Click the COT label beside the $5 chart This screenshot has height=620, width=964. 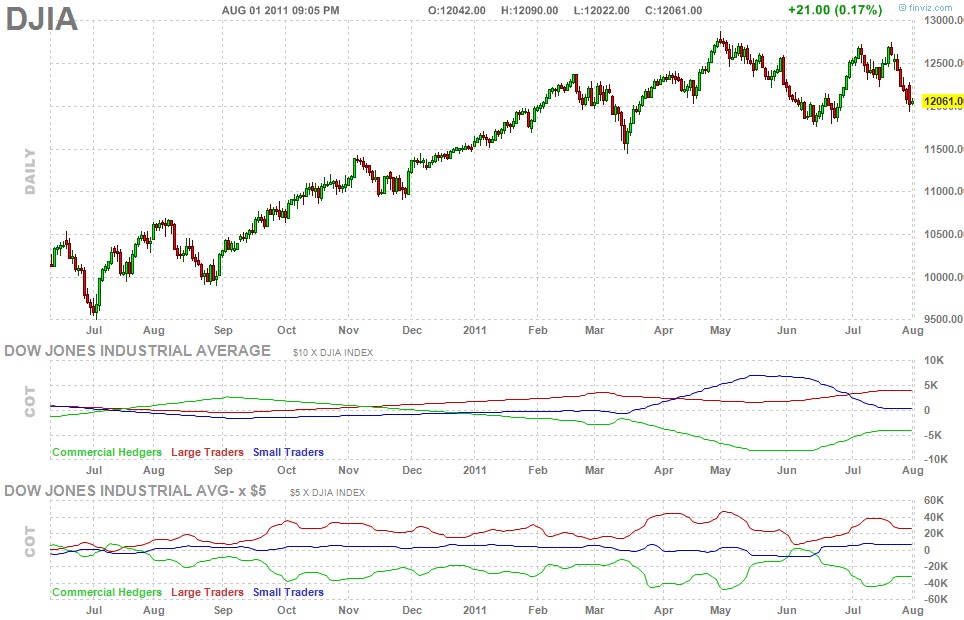[x=30, y=541]
